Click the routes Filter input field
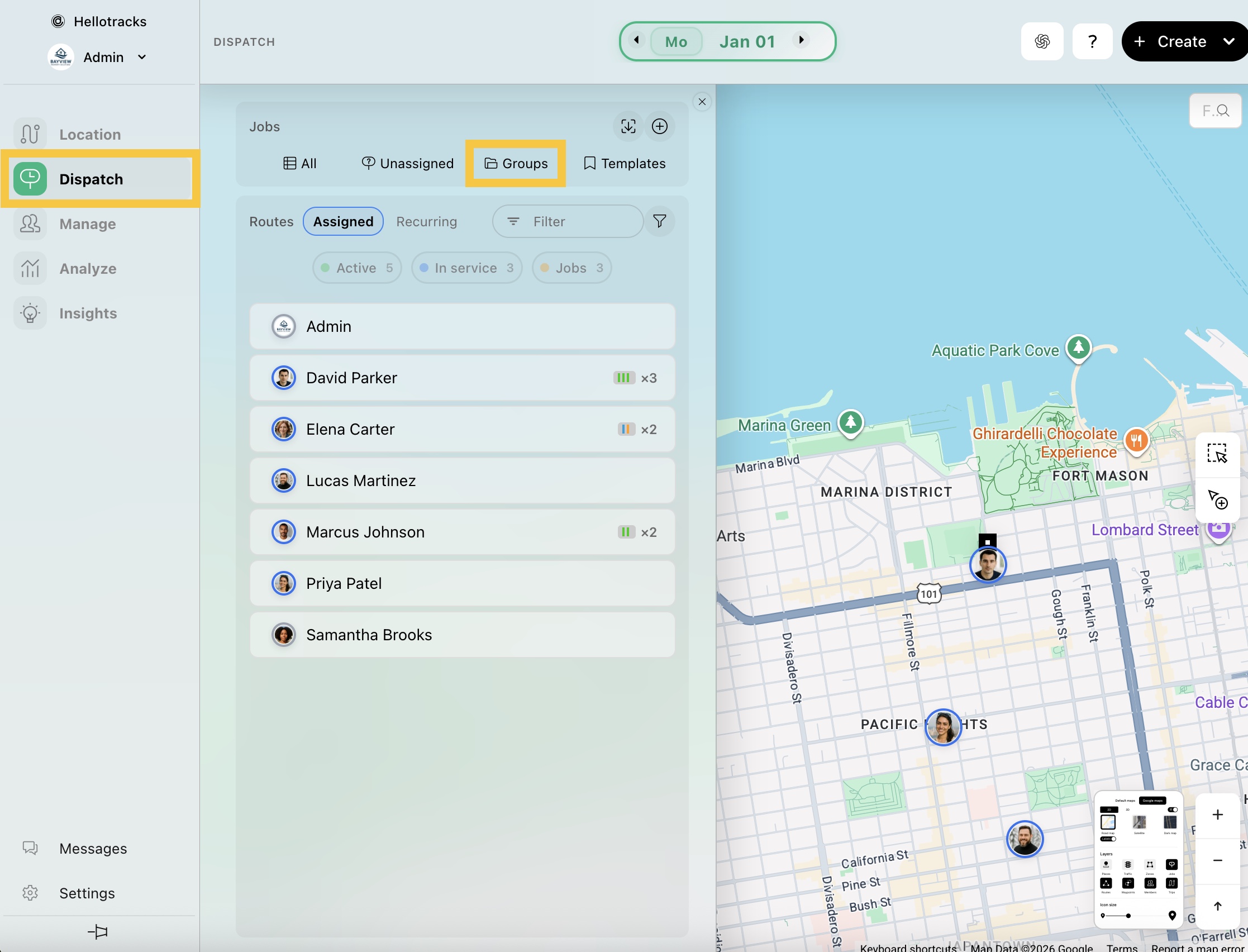Image resolution: width=1248 pixels, height=952 pixels. coord(568,222)
